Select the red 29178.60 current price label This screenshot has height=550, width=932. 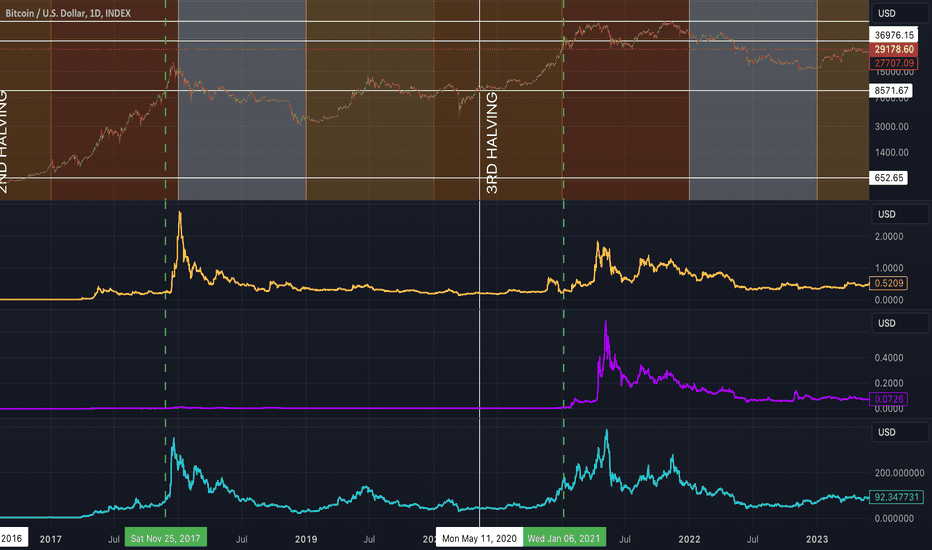[x=893, y=49]
